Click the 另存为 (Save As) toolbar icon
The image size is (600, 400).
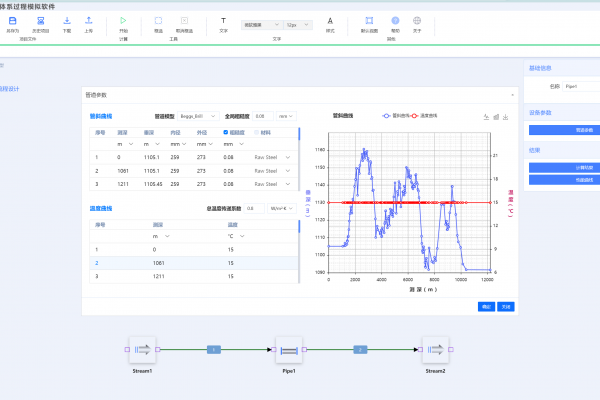[x=13, y=21]
